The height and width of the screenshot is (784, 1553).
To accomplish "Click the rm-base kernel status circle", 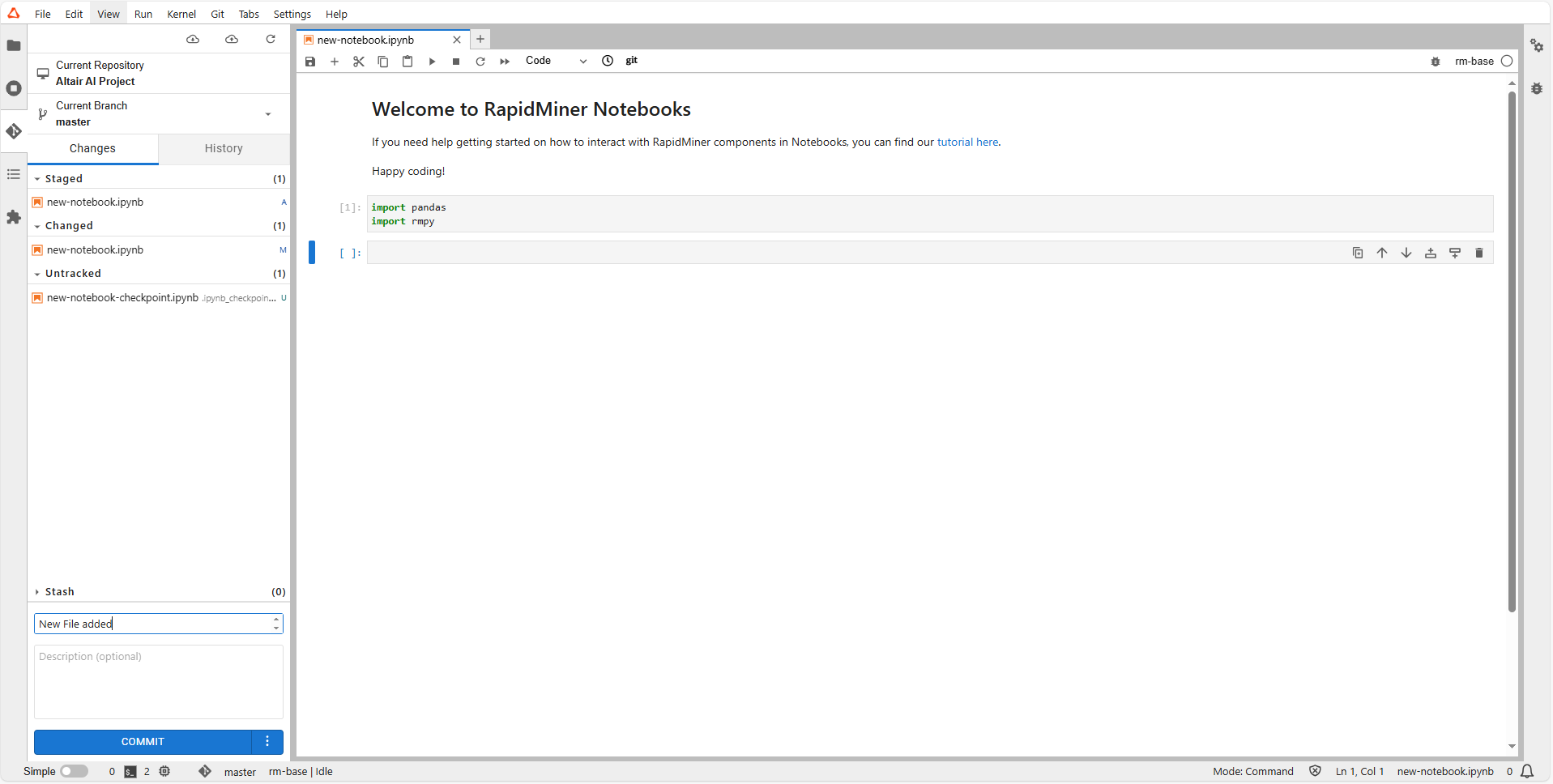I will [1507, 61].
